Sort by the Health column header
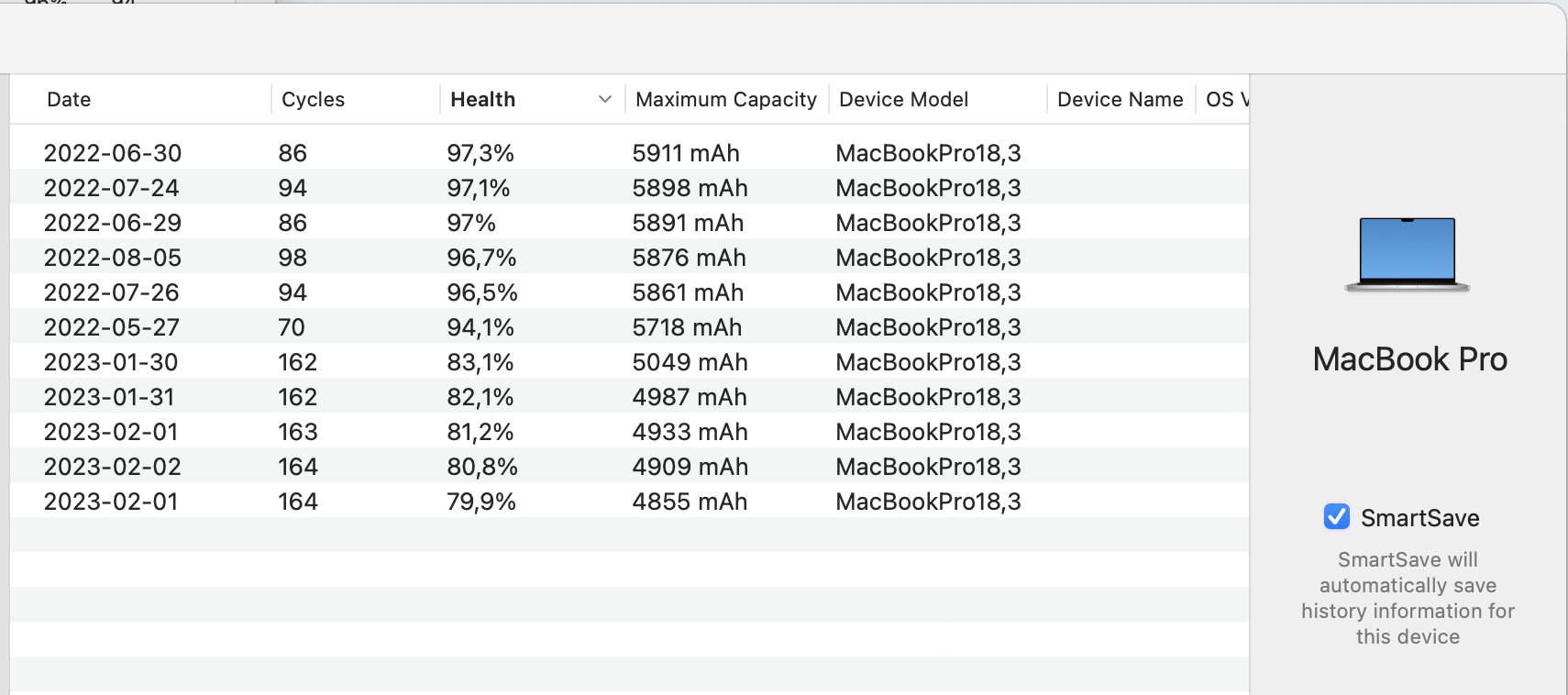 [x=483, y=99]
